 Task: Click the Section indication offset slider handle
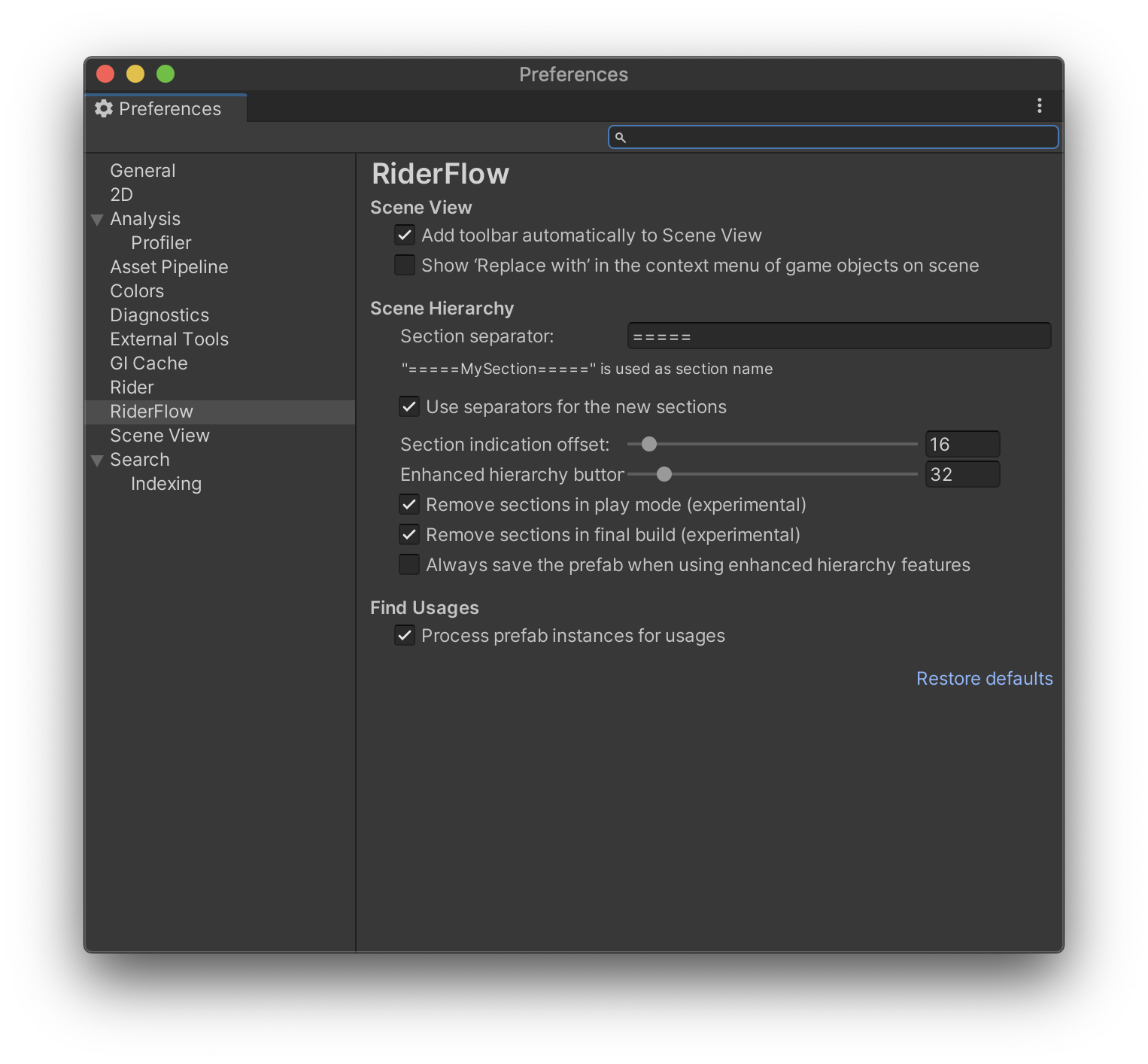[649, 444]
